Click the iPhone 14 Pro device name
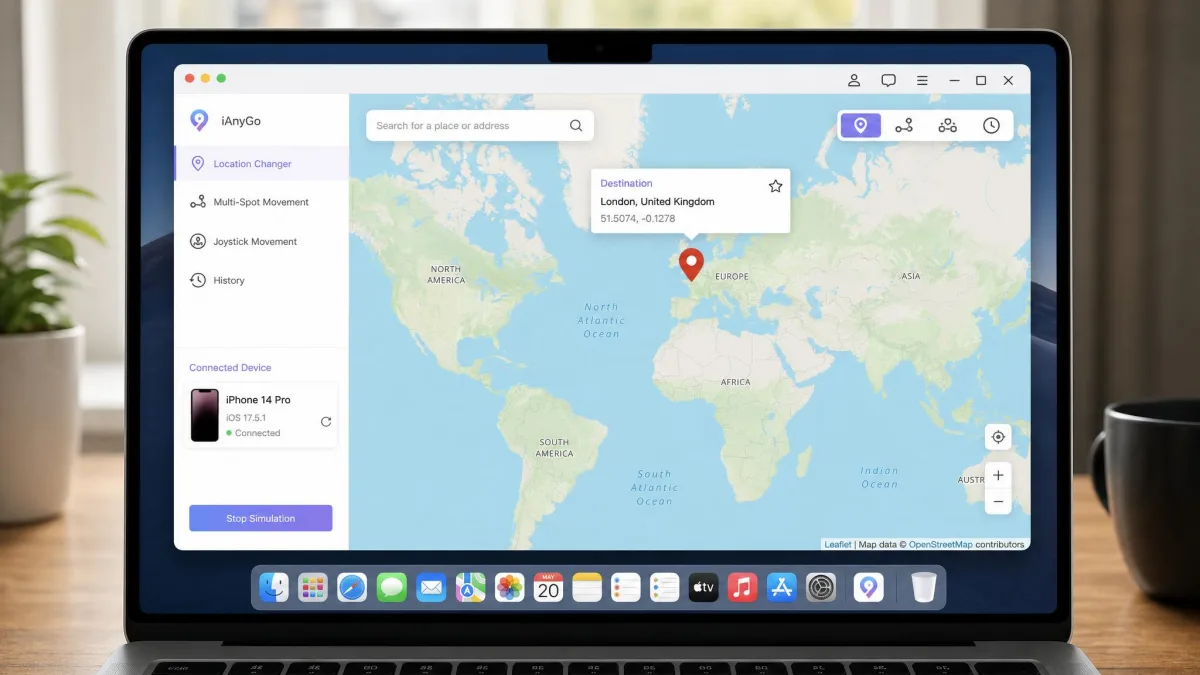Viewport: 1200px width, 675px height. pyautogui.click(x=258, y=400)
